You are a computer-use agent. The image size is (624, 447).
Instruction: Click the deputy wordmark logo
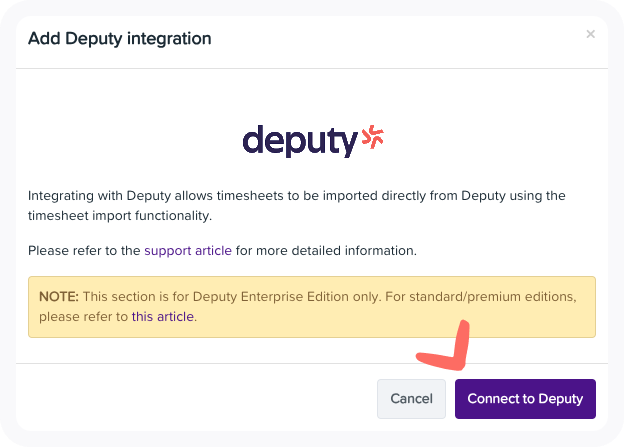point(300,141)
